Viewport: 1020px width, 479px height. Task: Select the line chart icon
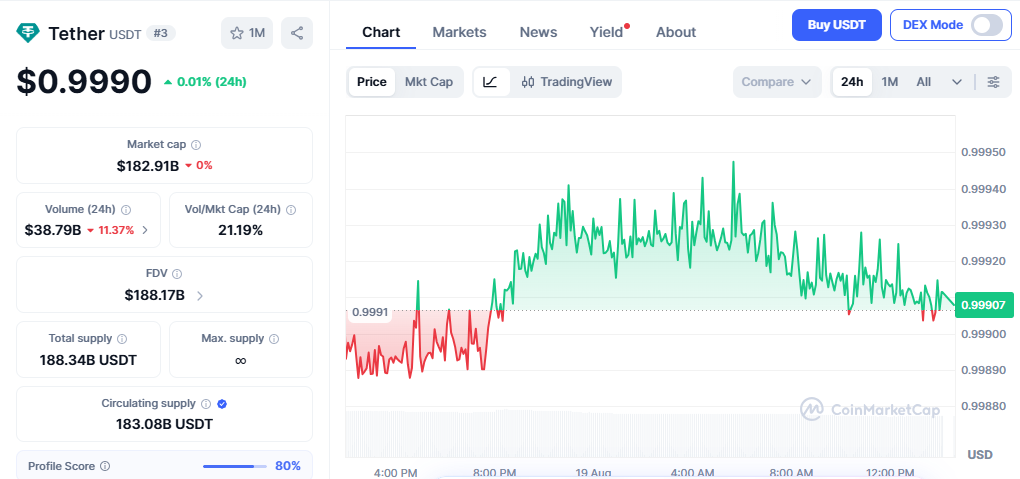(491, 82)
